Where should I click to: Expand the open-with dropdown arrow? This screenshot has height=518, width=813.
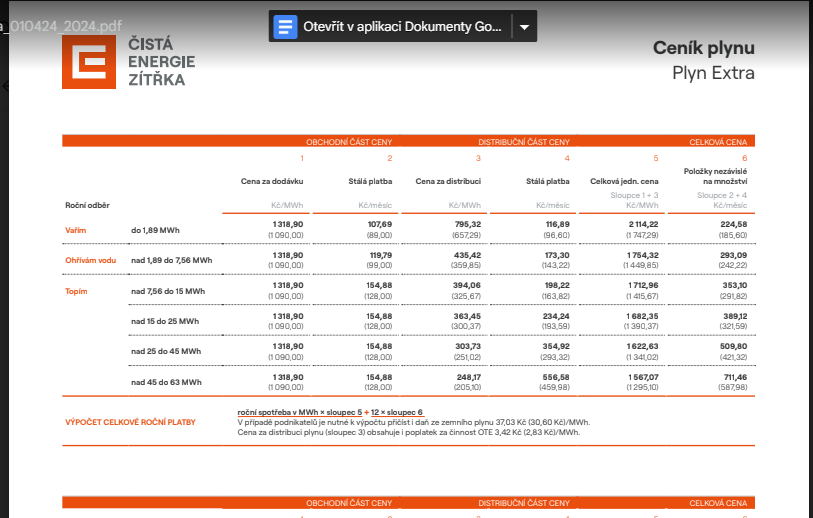pyautogui.click(x=525, y=27)
